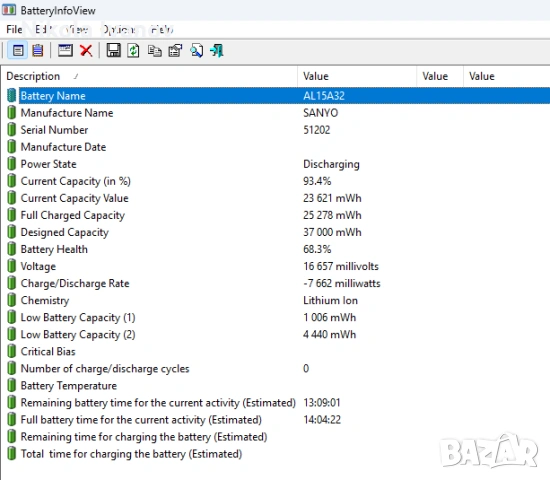Select the Manufacture Name row
Image resolution: width=550 pixels, height=480 pixels.
point(277,113)
